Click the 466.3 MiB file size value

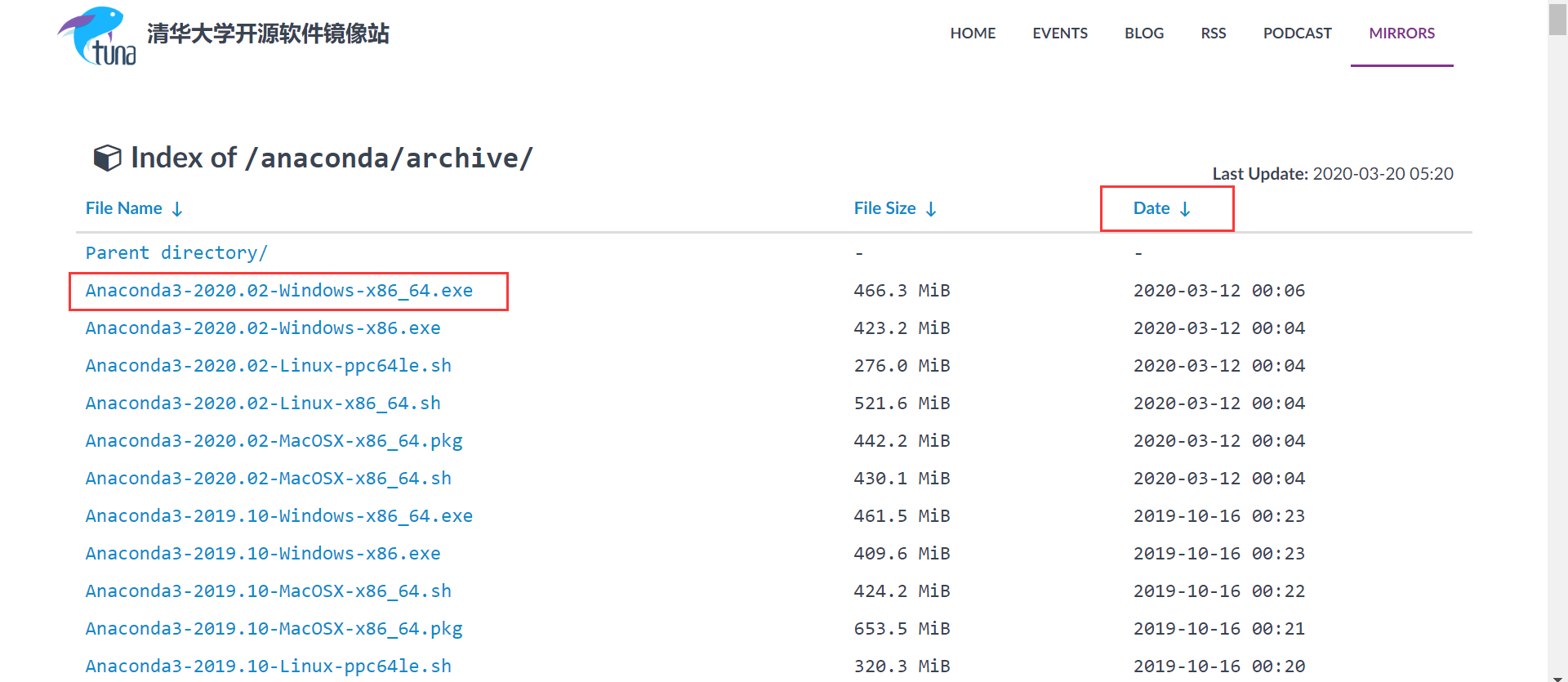[x=902, y=291]
